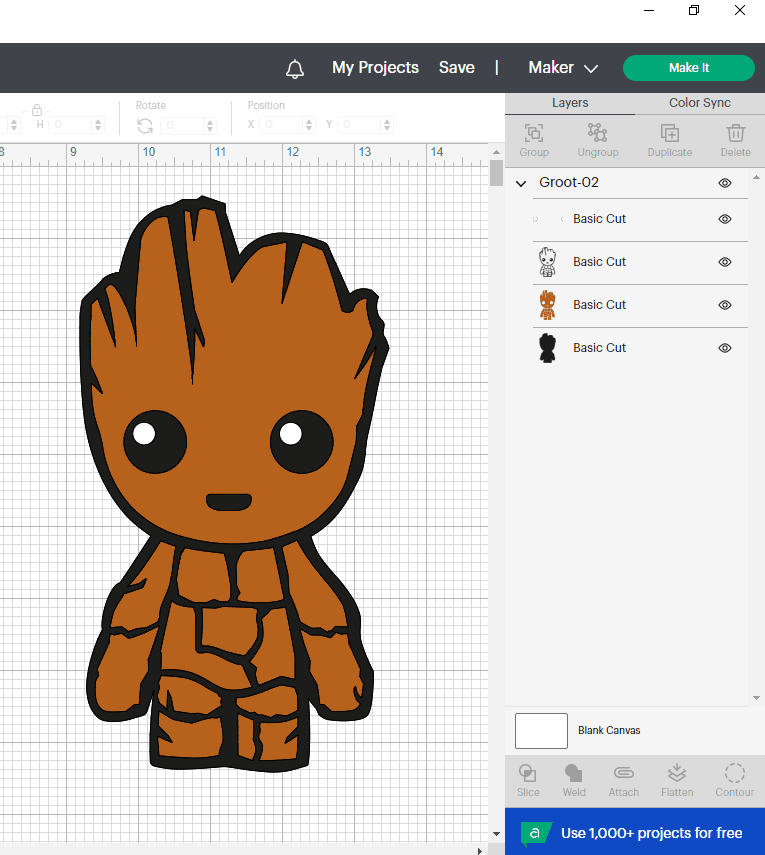Hide the brown Basic Cut layer
The image size is (765, 855).
pos(725,305)
